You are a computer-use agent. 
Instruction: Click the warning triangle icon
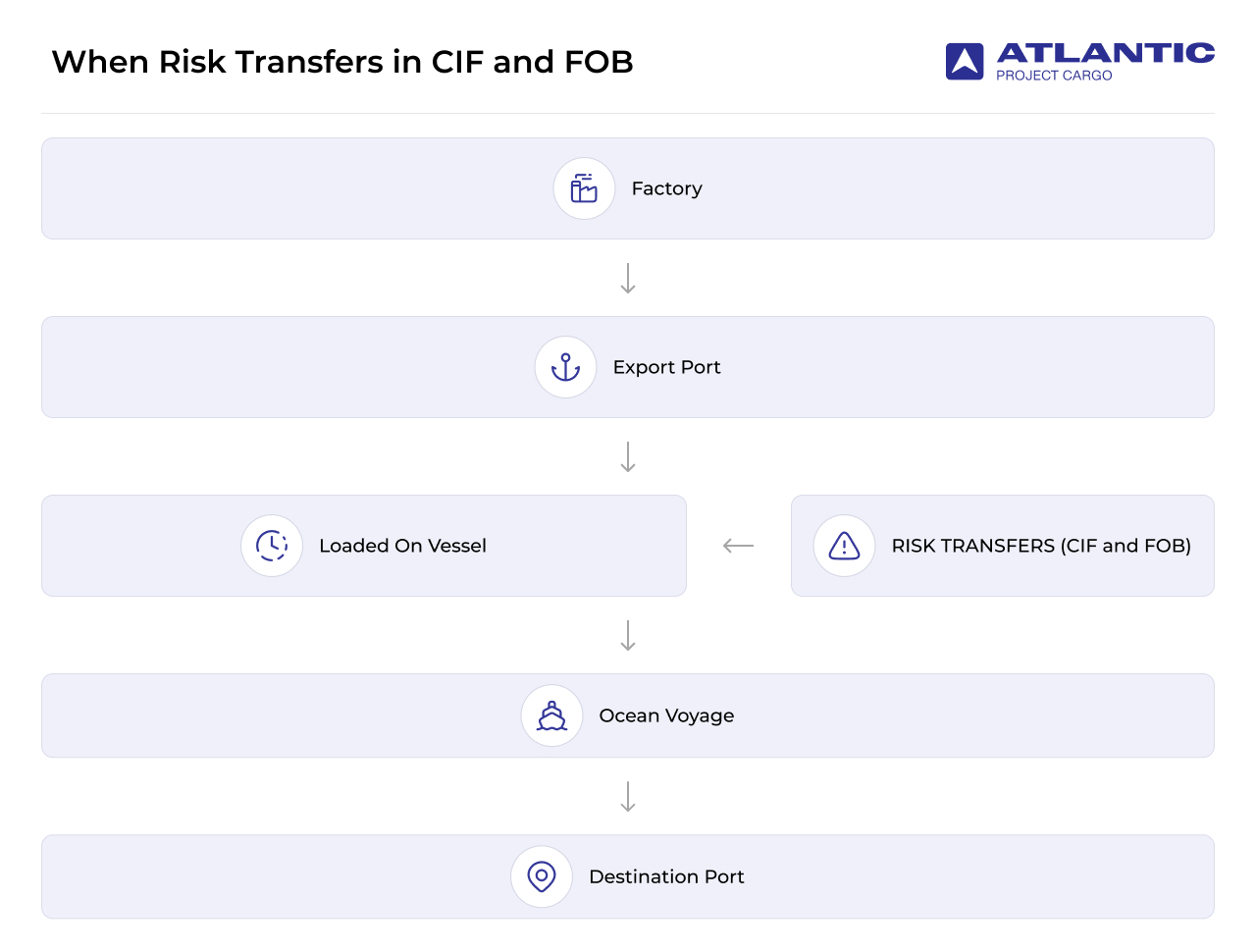coord(844,546)
